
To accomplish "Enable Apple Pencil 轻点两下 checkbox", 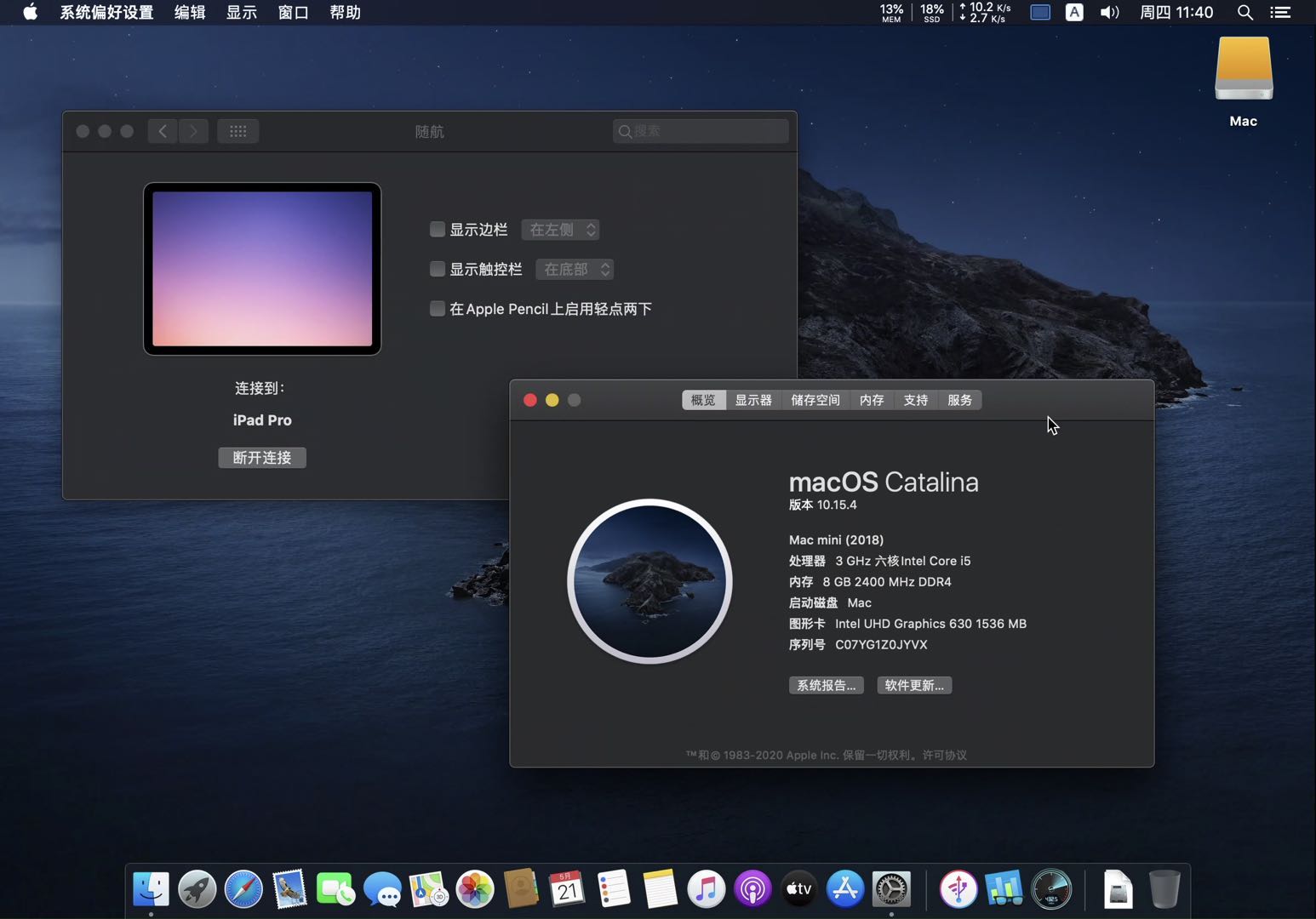I will (438, 308).
